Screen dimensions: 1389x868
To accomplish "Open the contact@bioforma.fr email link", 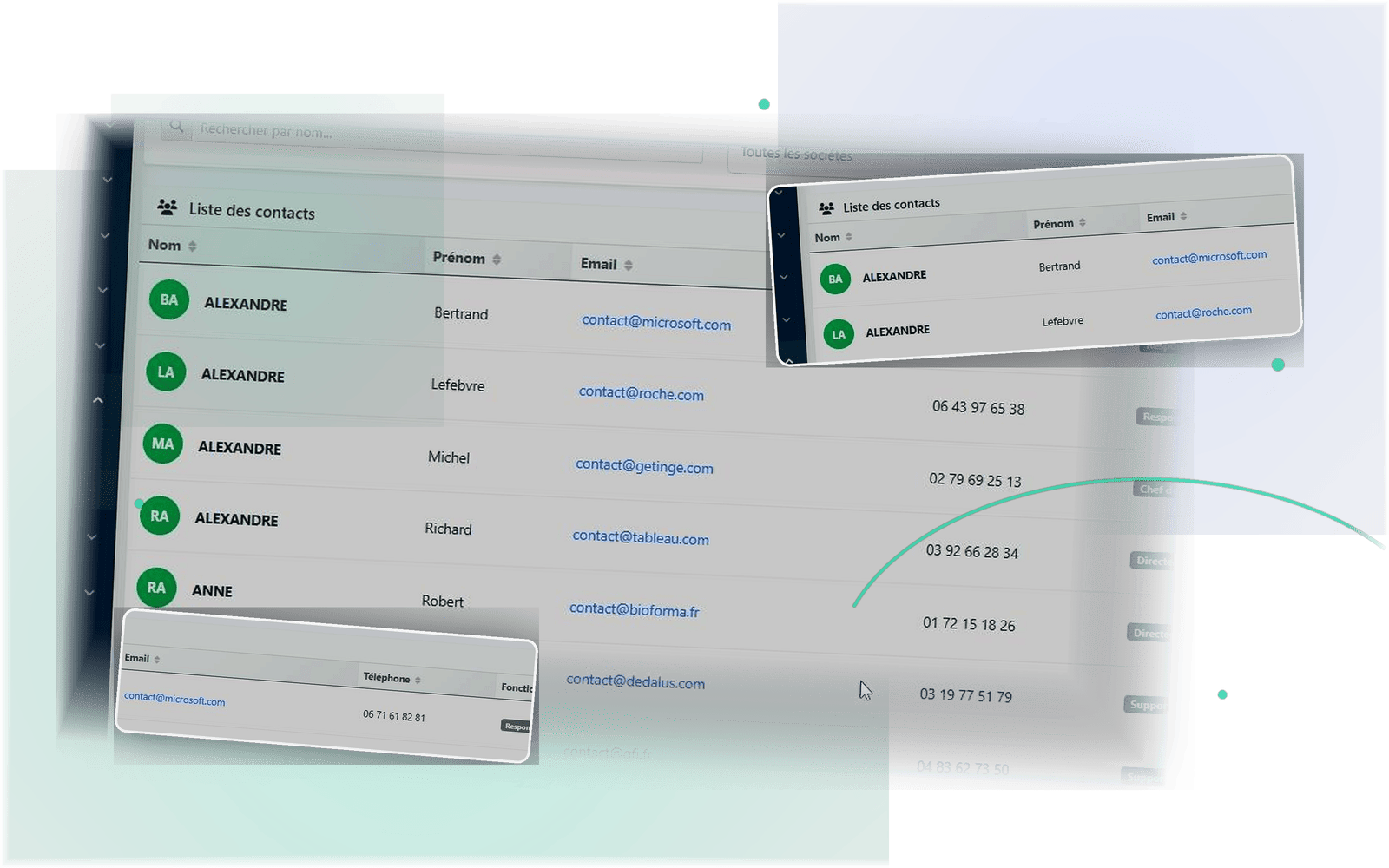I will point(634,609).
